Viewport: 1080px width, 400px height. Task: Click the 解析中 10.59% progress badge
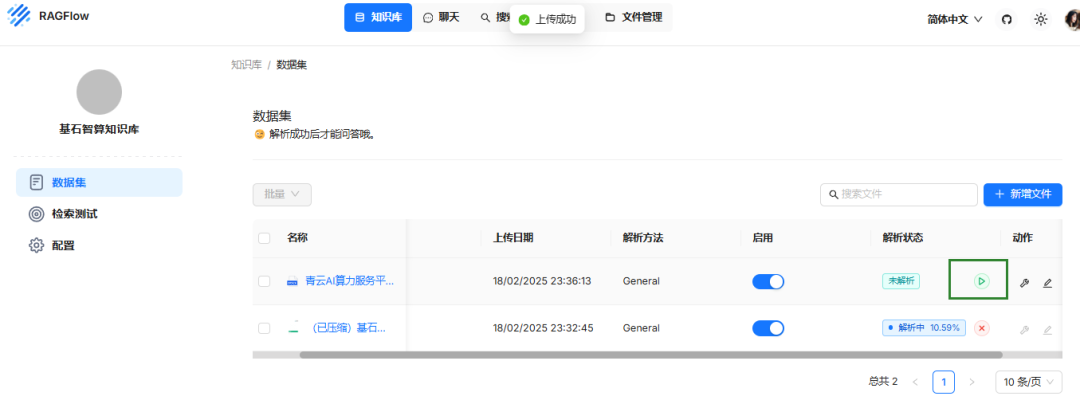point(924,328)
